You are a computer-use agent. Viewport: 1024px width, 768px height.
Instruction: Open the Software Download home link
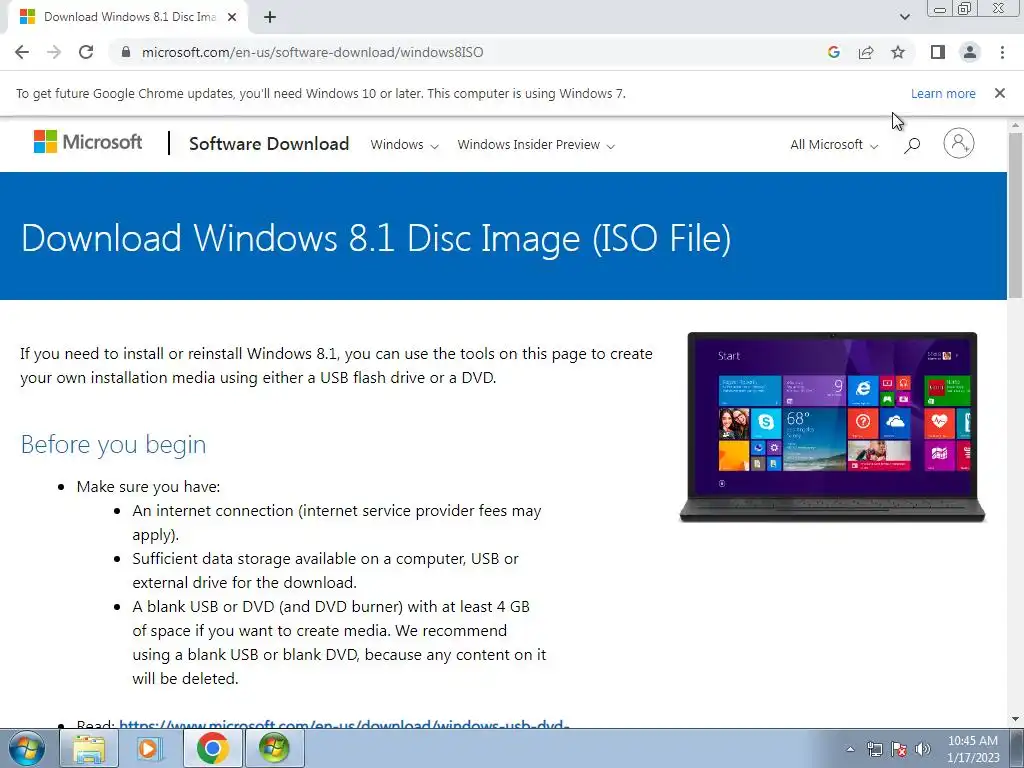point(269,144)
